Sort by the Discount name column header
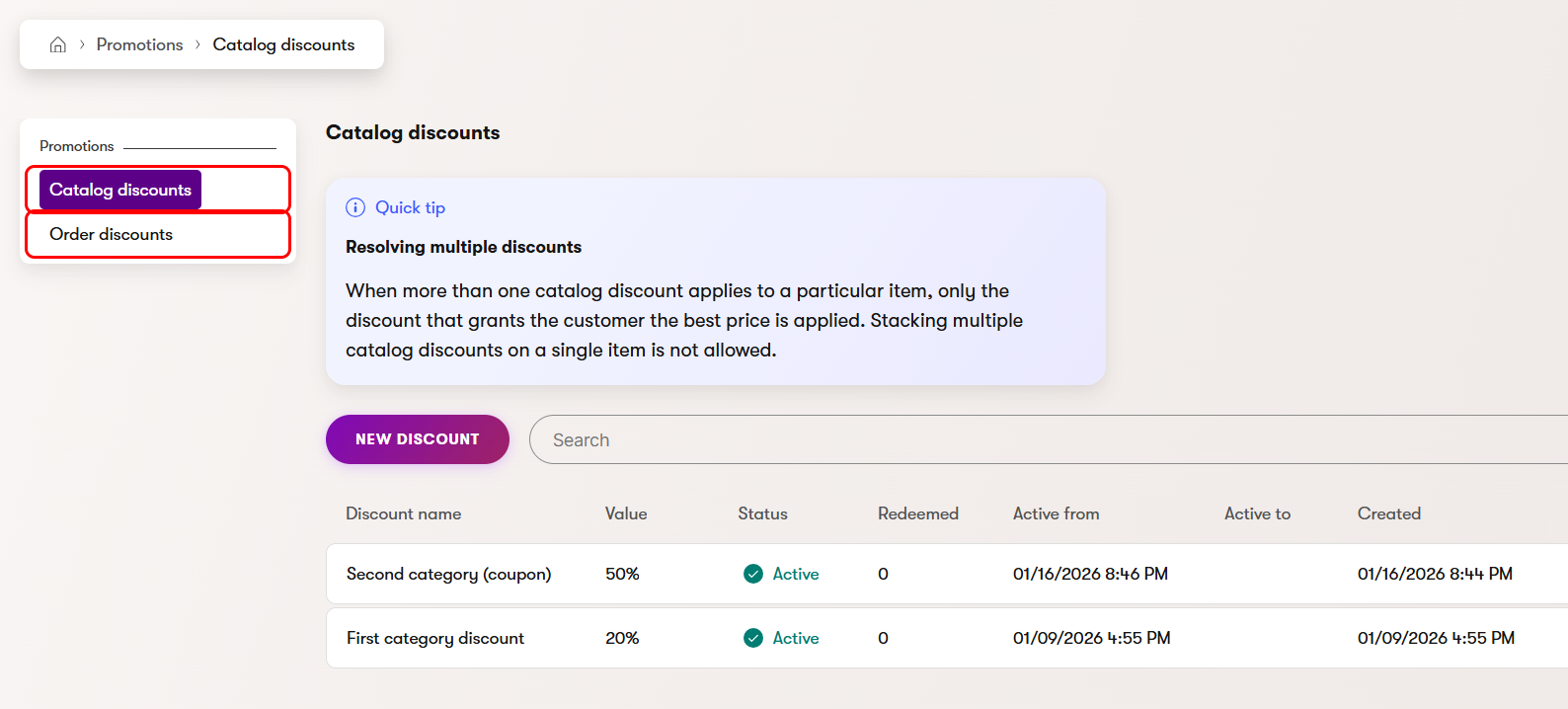This screenshot has height=709, width=1568. tap(403, 513)
